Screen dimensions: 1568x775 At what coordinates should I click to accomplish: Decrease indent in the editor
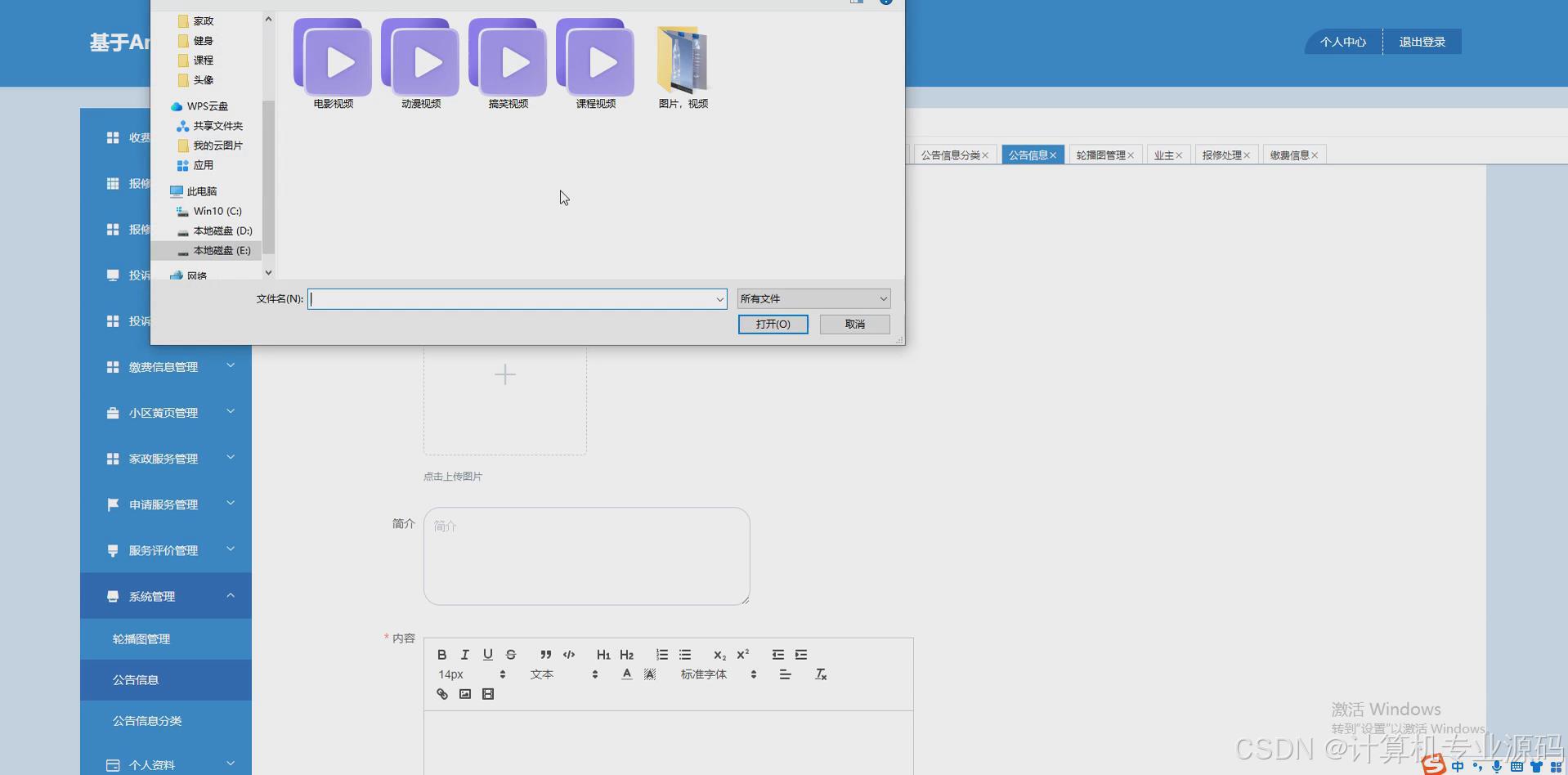tap(777, 655)
